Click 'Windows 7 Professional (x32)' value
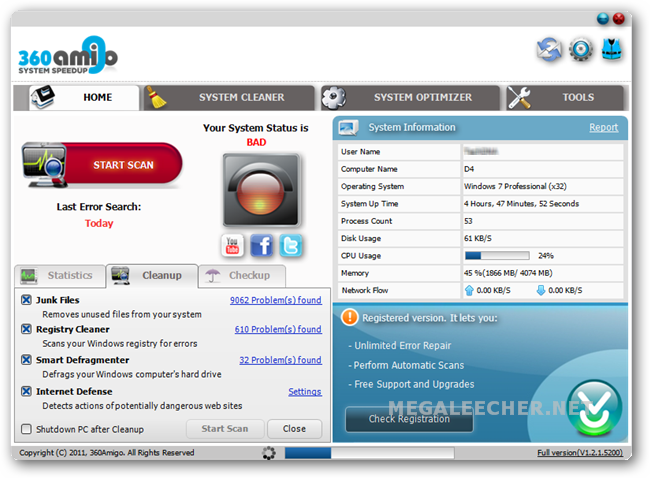The image size is (650, 478). (515, 186)
